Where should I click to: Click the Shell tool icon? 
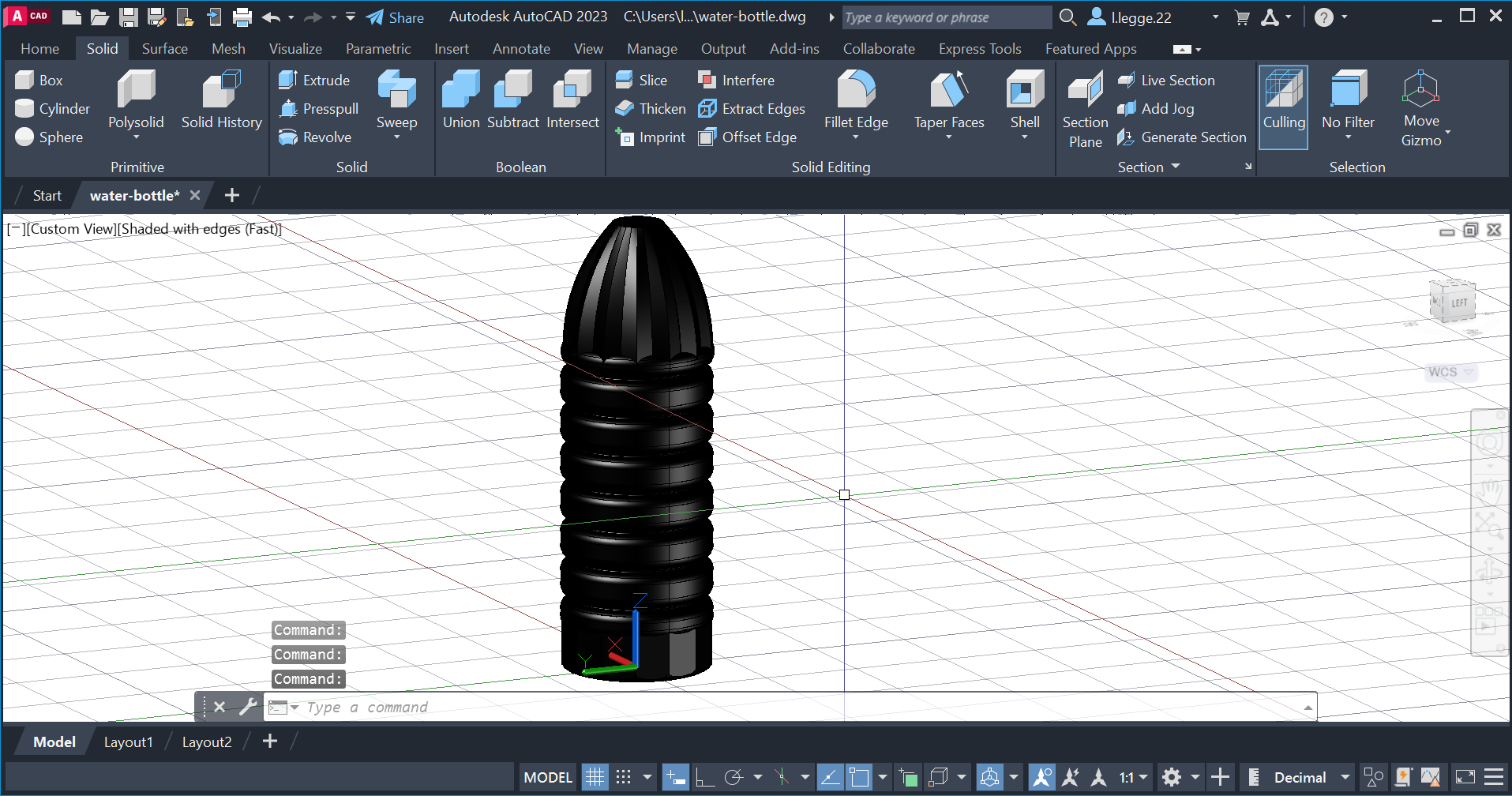click(1025, 88)
